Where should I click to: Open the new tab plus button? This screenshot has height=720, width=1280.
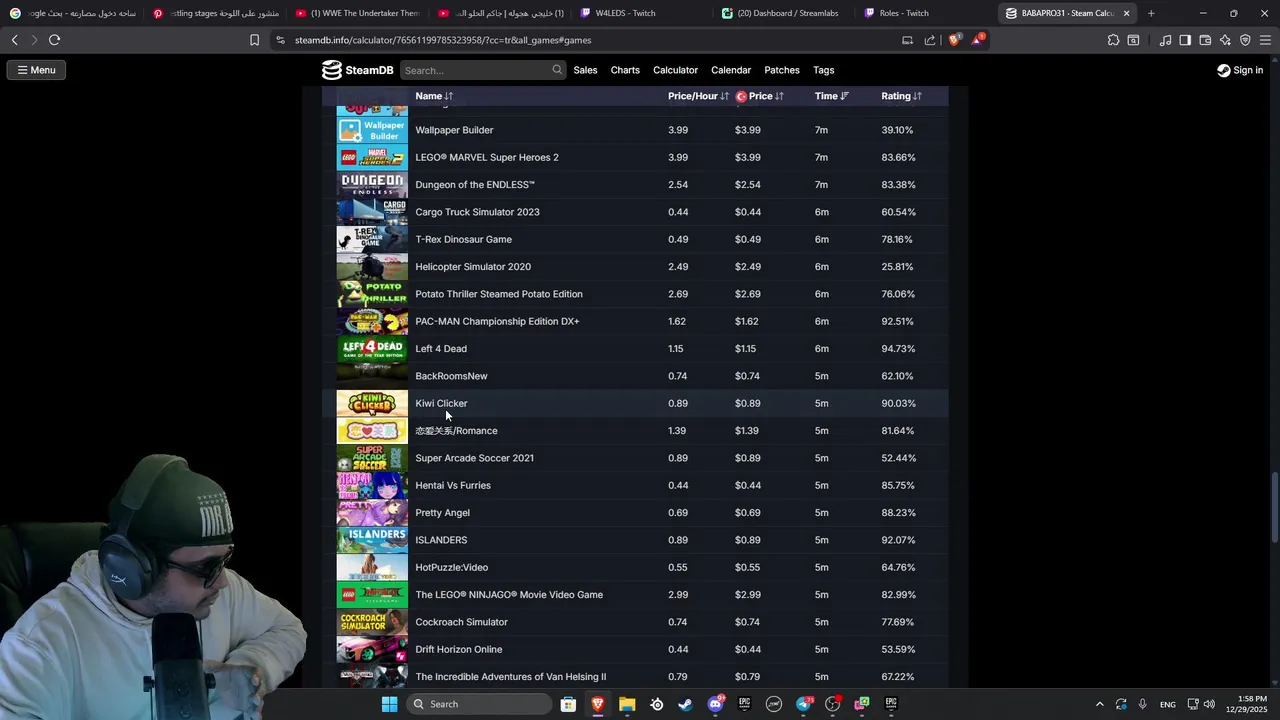pos(1151,13)
